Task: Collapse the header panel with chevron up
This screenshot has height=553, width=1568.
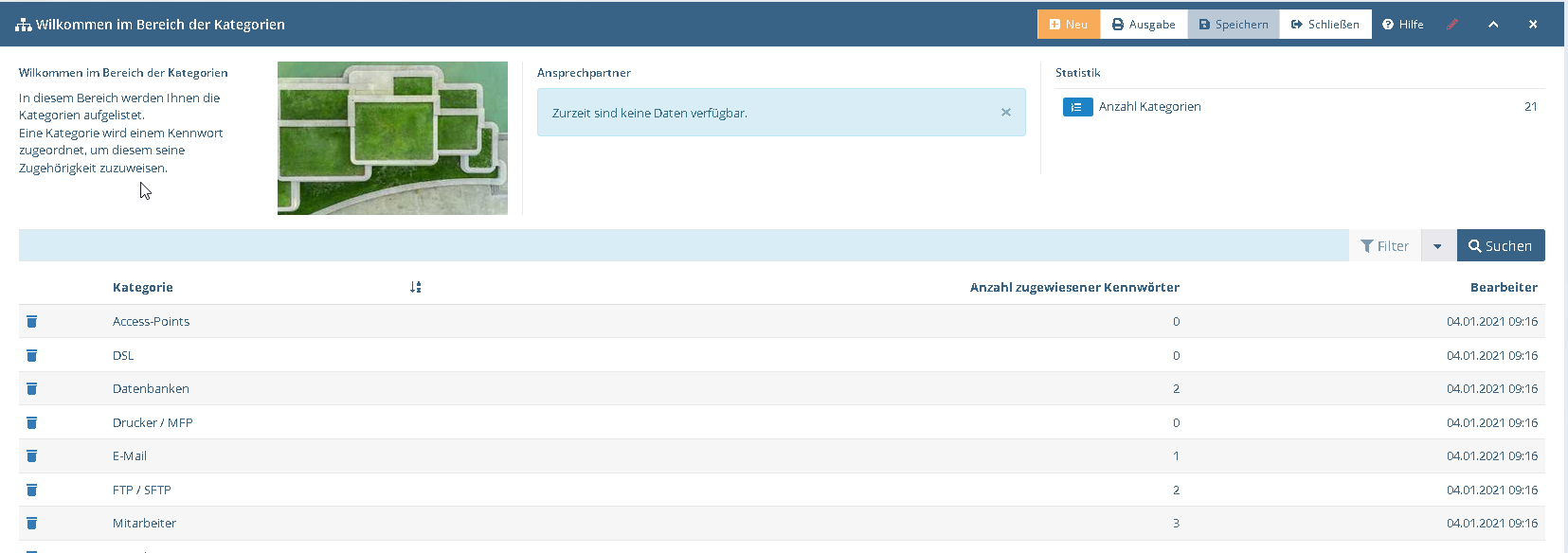Action: [1493, 25]
